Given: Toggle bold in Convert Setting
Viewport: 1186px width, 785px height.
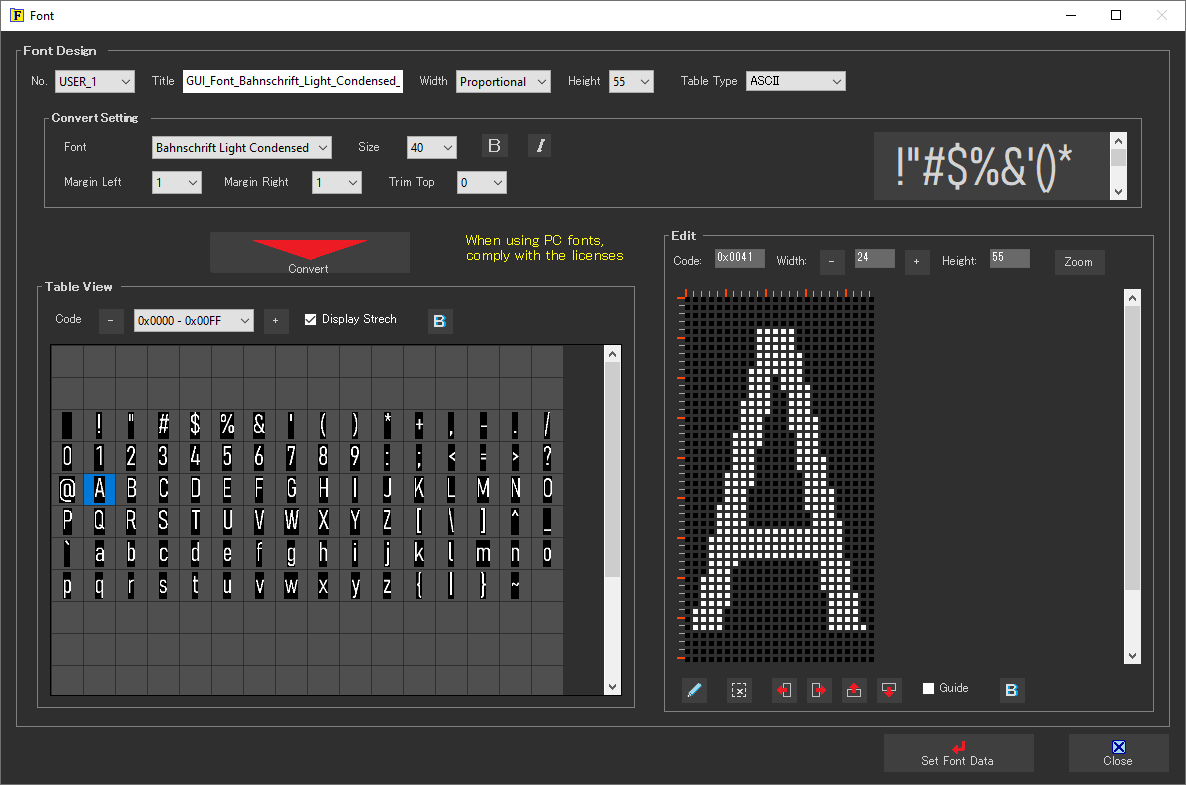Looking at the screenshot, I should click(494, 146).
